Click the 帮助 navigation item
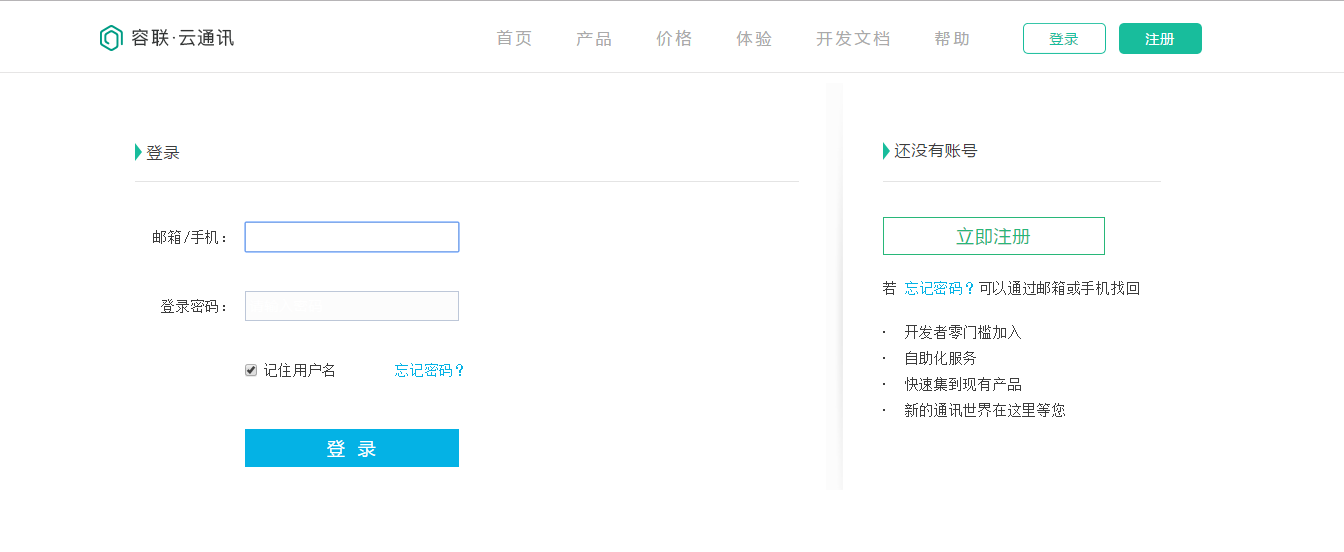This screenshot has height=552, width=1344. click(x=952, y=39)
